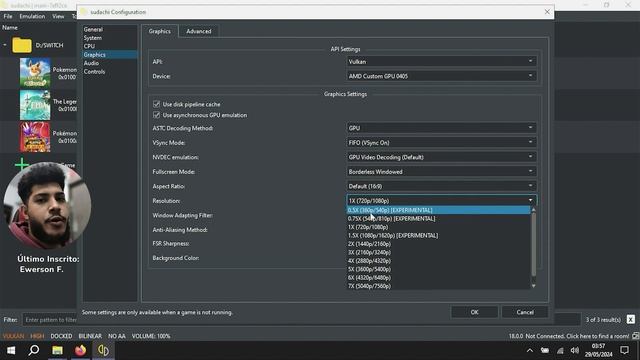Open the Windows Start menu
The image size is (640, 360).
pos(11,351)
